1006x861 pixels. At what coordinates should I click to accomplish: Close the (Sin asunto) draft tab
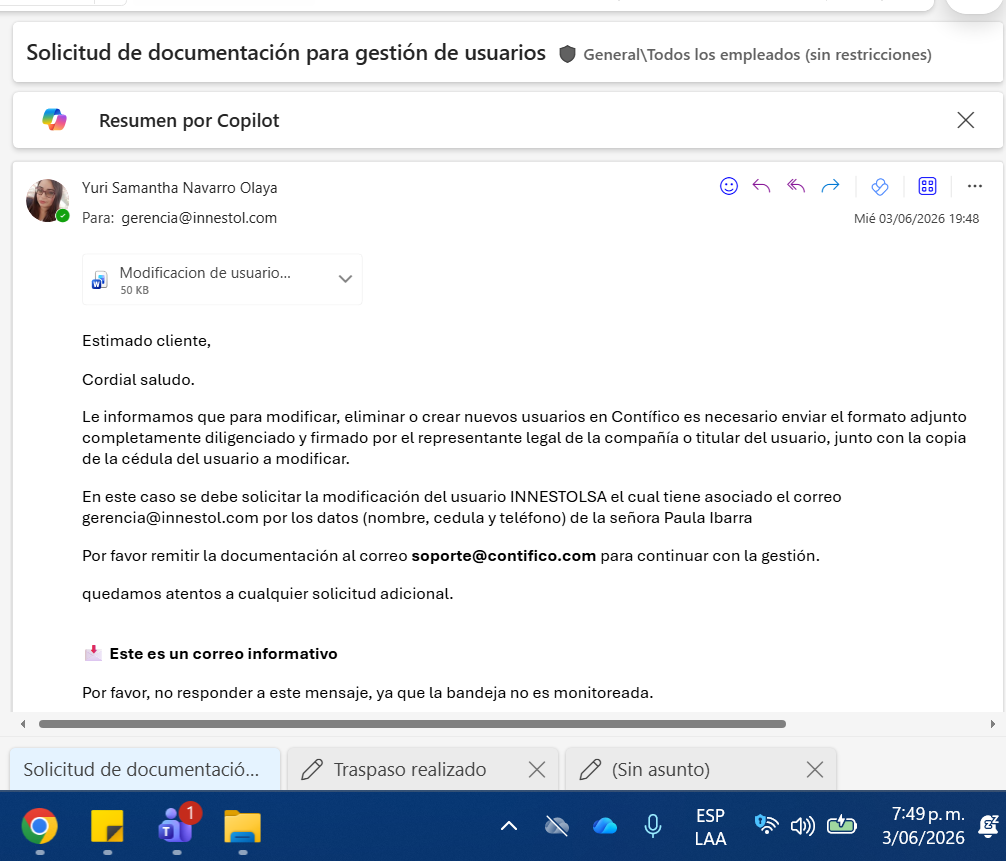coord(815,769)
